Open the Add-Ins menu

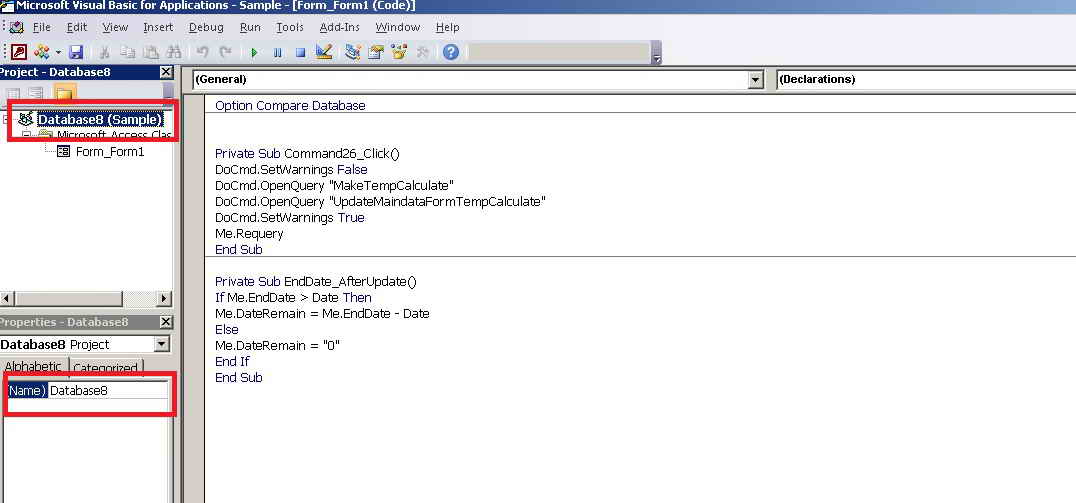tap(340, 27)
